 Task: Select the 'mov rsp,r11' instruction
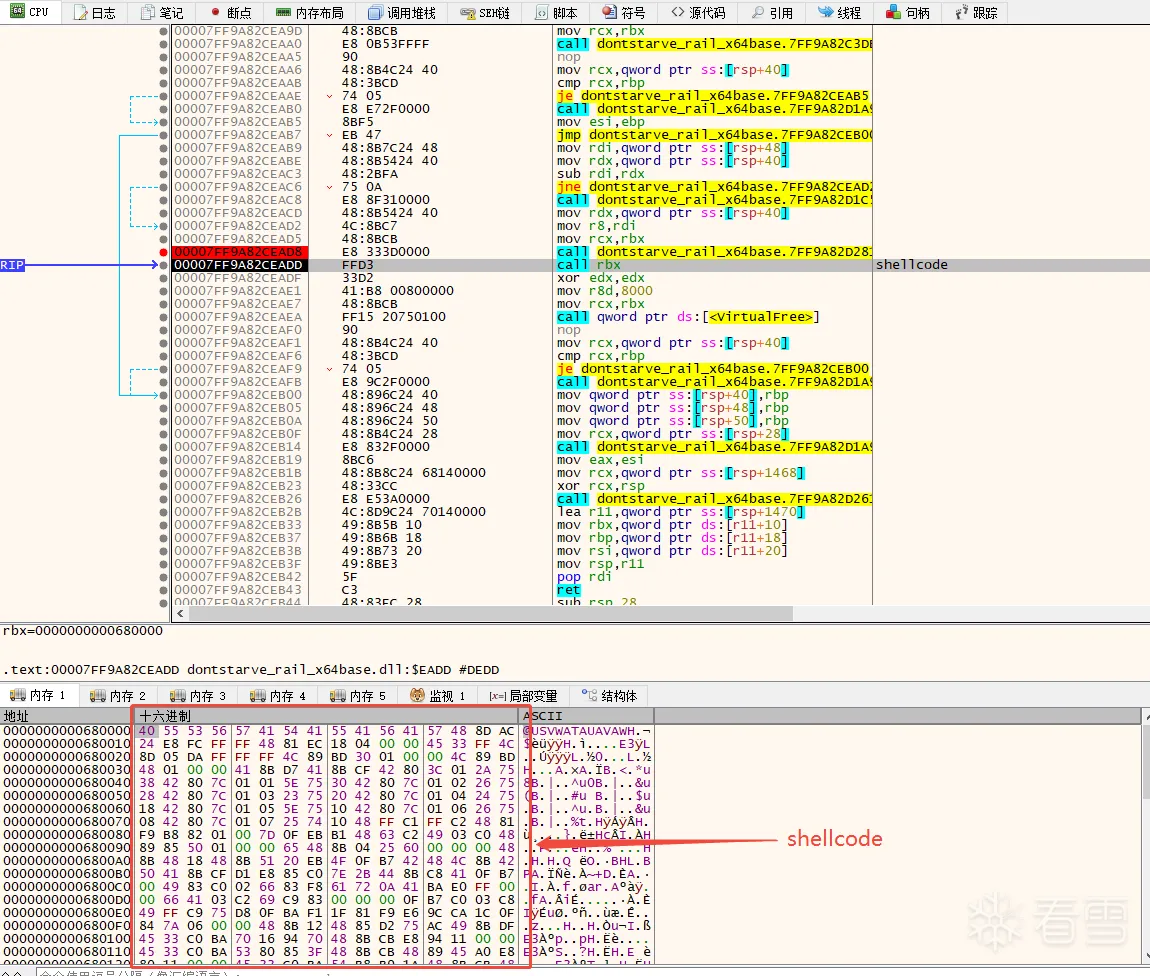(x=601, y=564)
